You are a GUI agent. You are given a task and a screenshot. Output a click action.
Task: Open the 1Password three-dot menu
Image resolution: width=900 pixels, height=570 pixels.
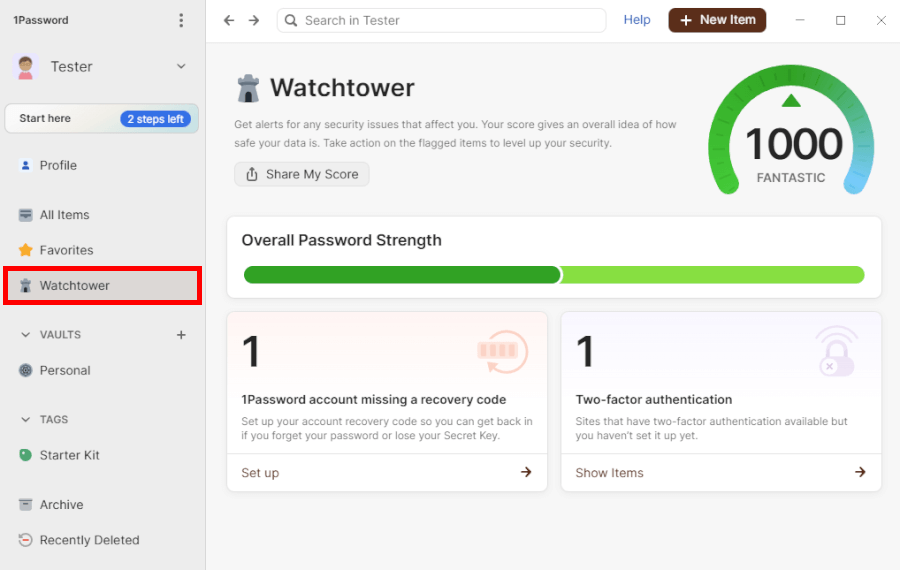[181, 21]
